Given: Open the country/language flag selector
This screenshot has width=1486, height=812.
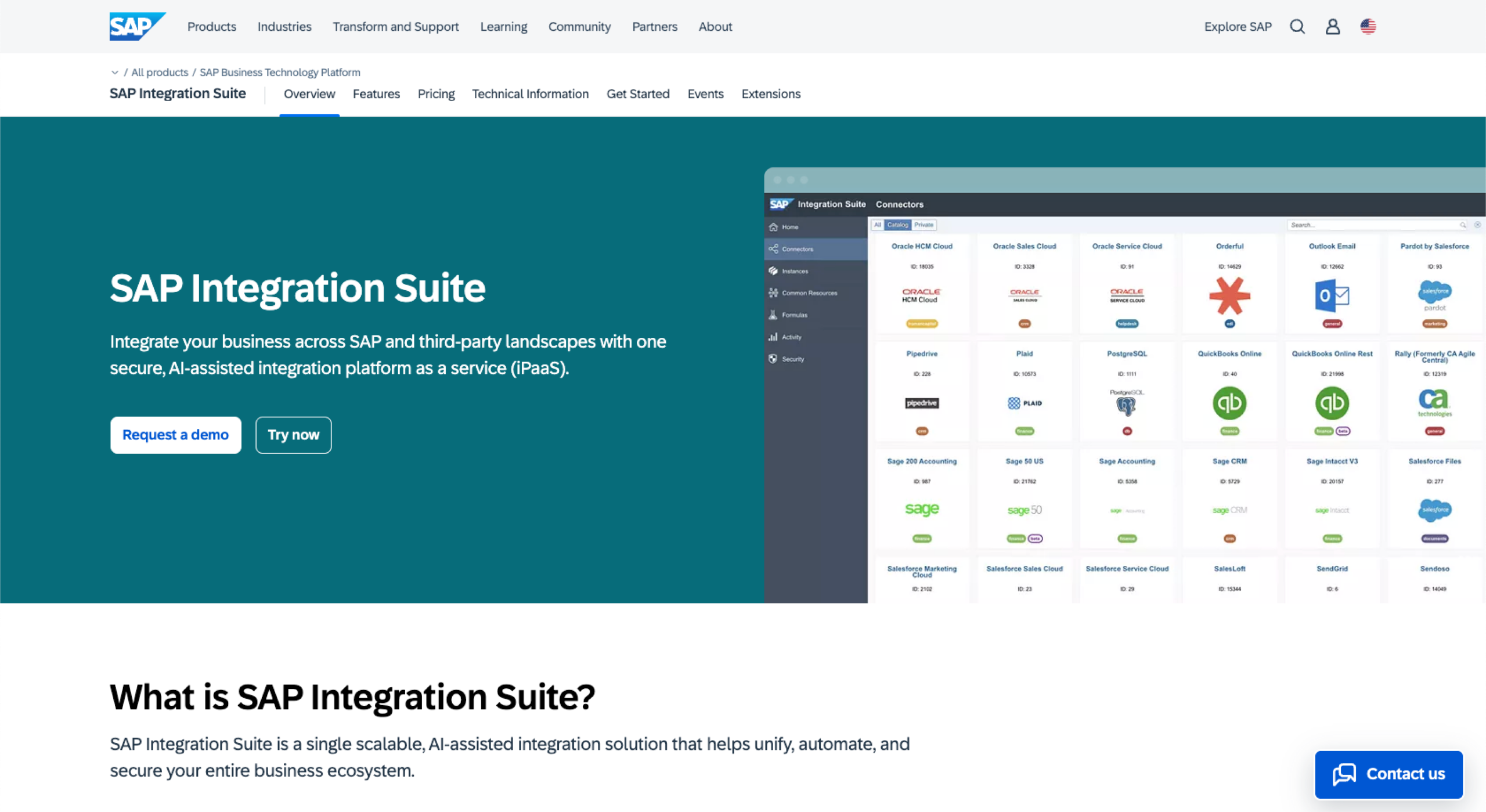Looking at the screenshot, I should pos(1368,26).
